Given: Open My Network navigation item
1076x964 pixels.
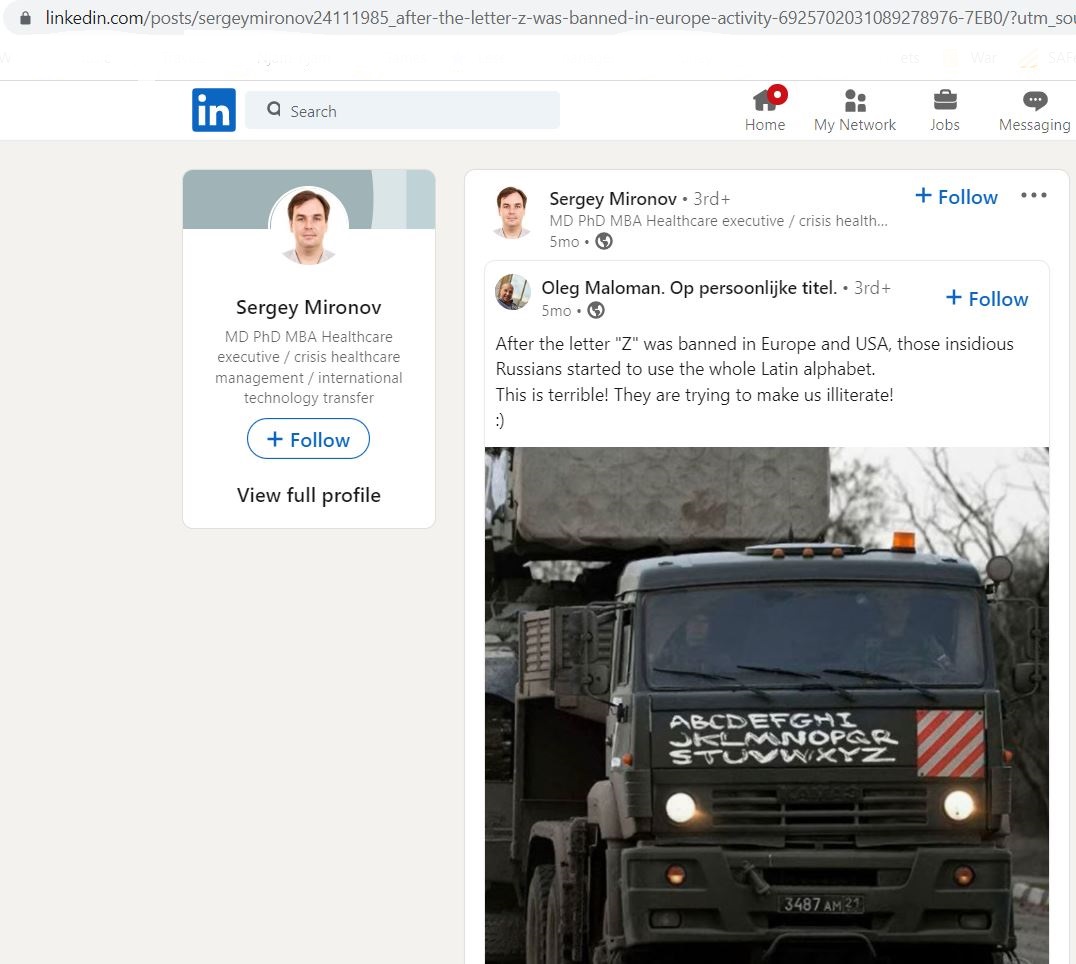Looking at the screenshot, I should point(854,110).
